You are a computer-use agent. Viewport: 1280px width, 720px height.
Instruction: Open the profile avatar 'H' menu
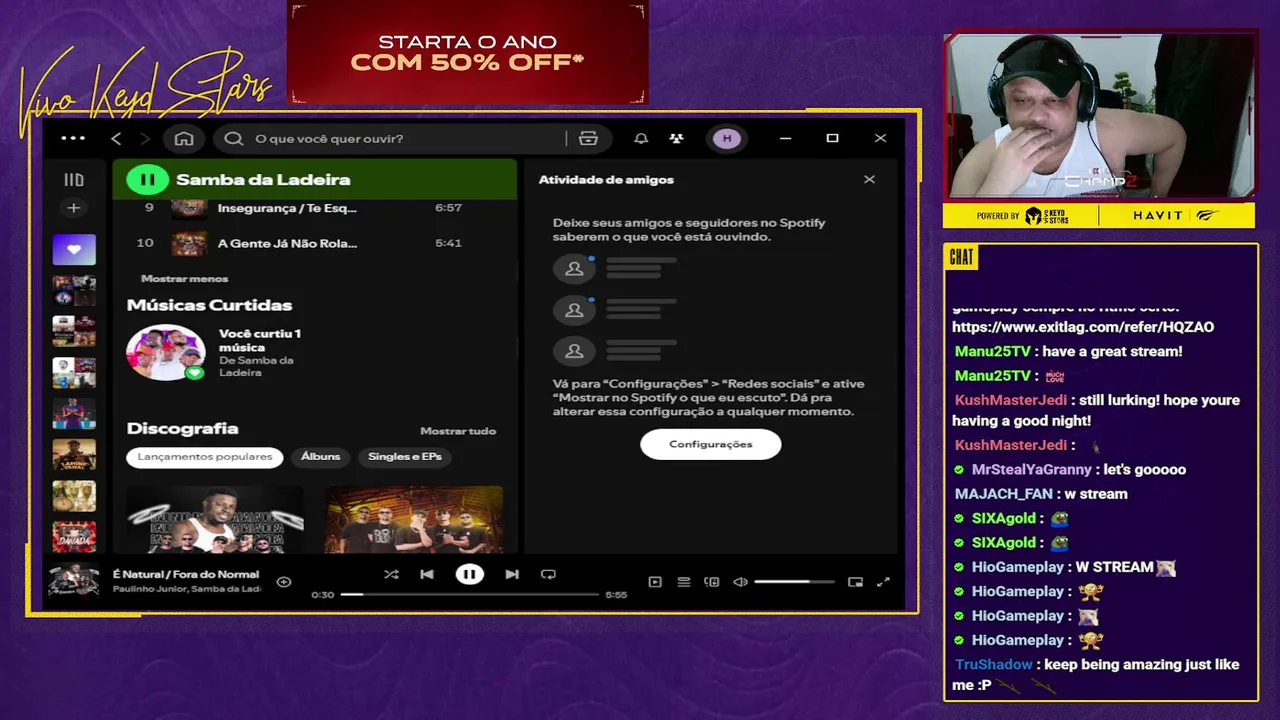point(727,138)
